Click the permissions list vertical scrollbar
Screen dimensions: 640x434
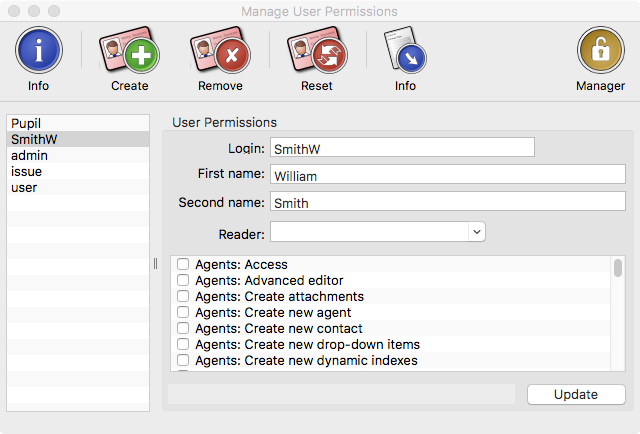point(618,313)
